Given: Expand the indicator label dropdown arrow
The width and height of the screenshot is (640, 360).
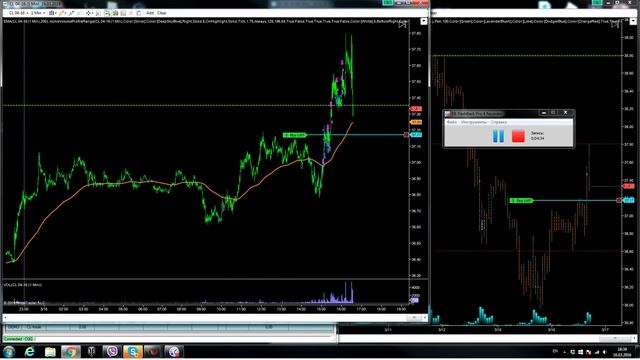Looking at the screenshot, I should coord(424,21).
